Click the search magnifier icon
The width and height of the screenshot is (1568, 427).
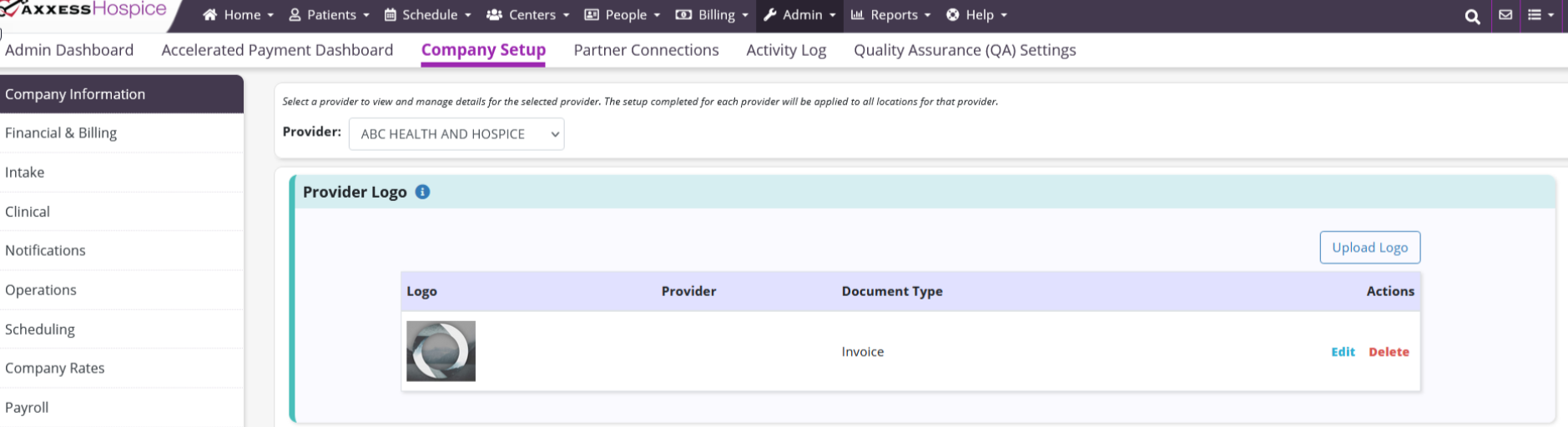[1472, 16]
